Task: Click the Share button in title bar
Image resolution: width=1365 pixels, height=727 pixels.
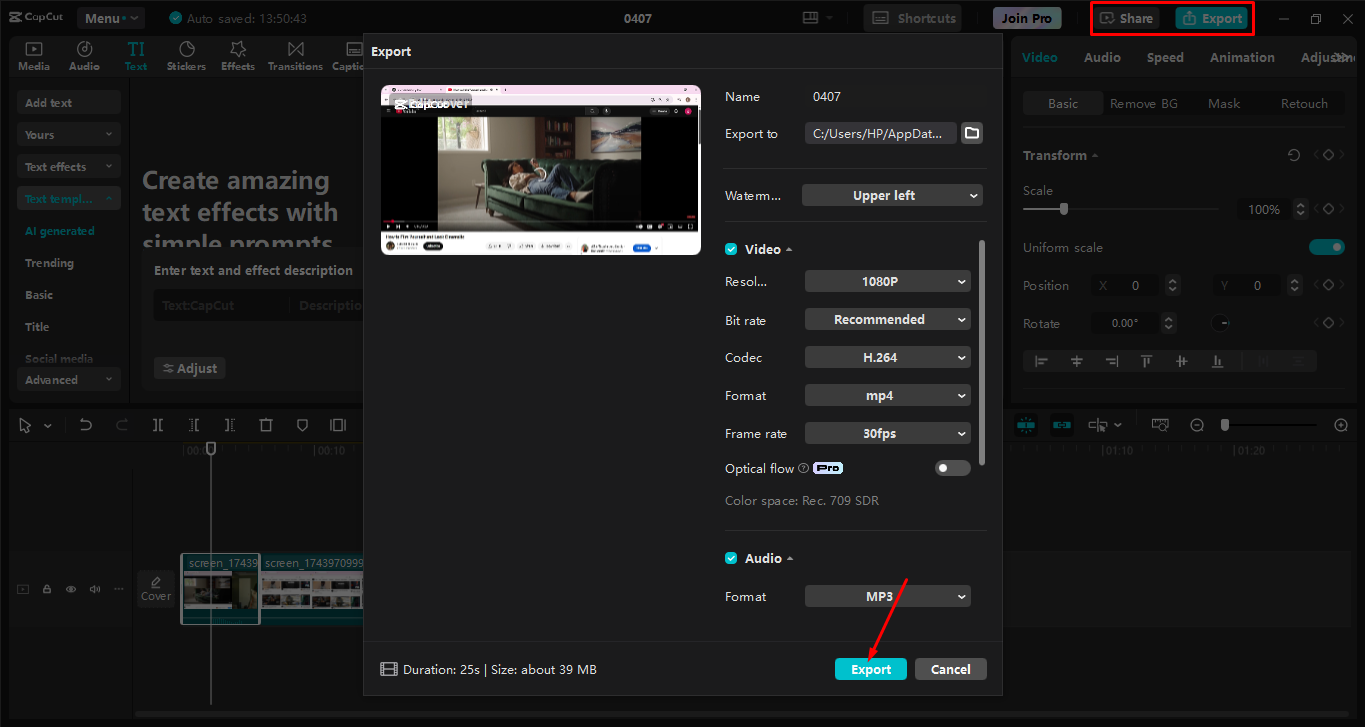Action: point(1127,18)
